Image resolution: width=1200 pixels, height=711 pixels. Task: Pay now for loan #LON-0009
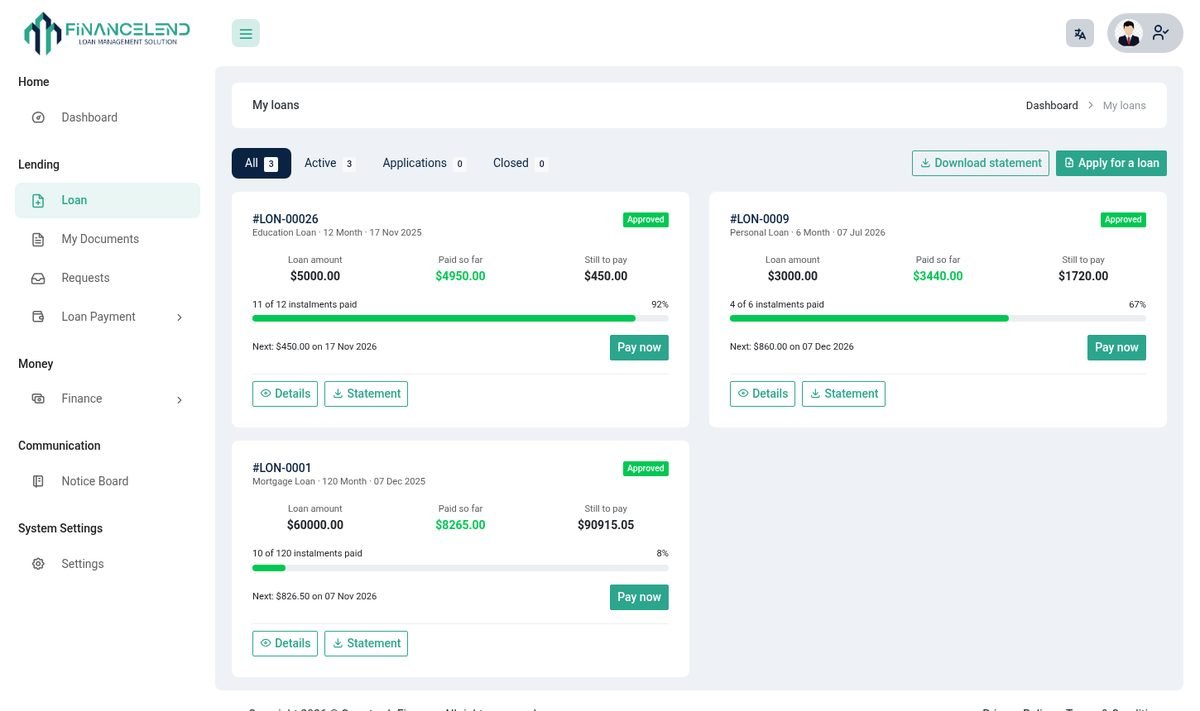1116,347
